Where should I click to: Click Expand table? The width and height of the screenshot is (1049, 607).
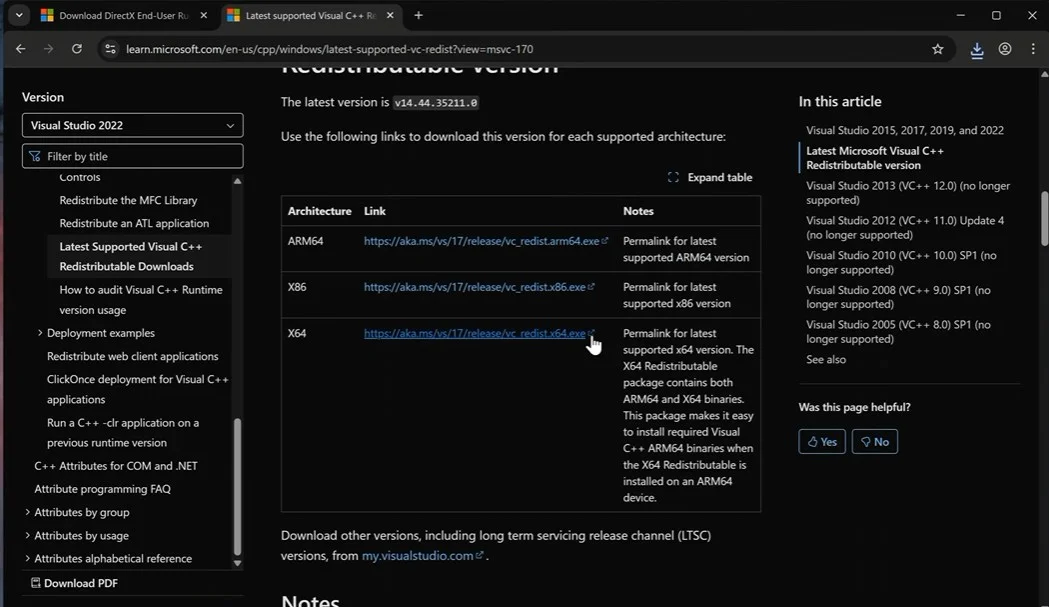pyautogui.click(x=710, y=177)
